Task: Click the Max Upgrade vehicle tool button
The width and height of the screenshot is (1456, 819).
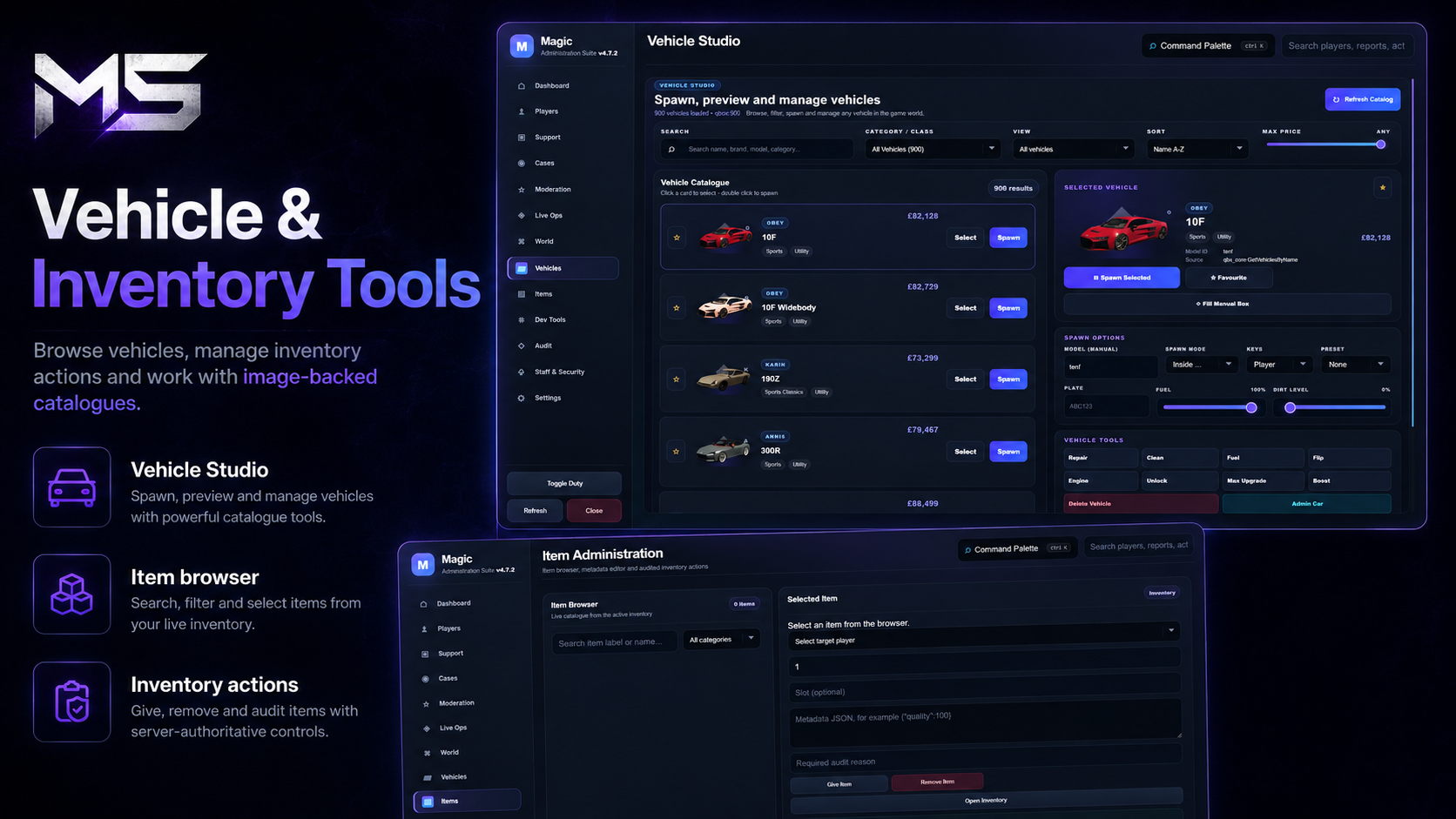Action: tap(1264, 480)
